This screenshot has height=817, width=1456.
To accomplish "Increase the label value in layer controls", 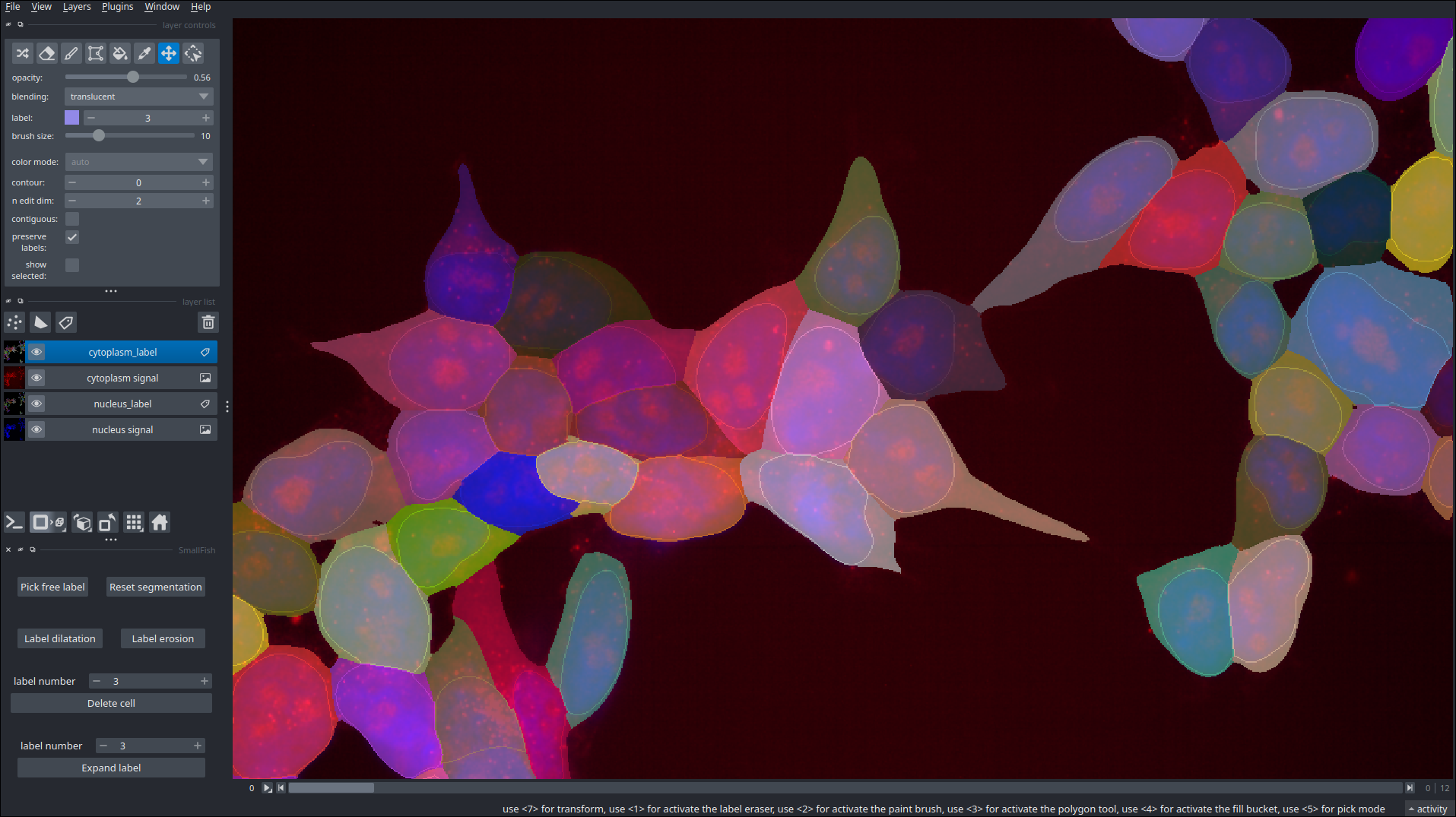I will 205,118.
